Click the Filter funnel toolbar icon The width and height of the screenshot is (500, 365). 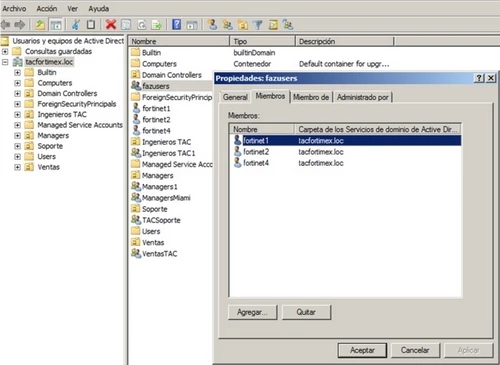[x=258, y=25]
